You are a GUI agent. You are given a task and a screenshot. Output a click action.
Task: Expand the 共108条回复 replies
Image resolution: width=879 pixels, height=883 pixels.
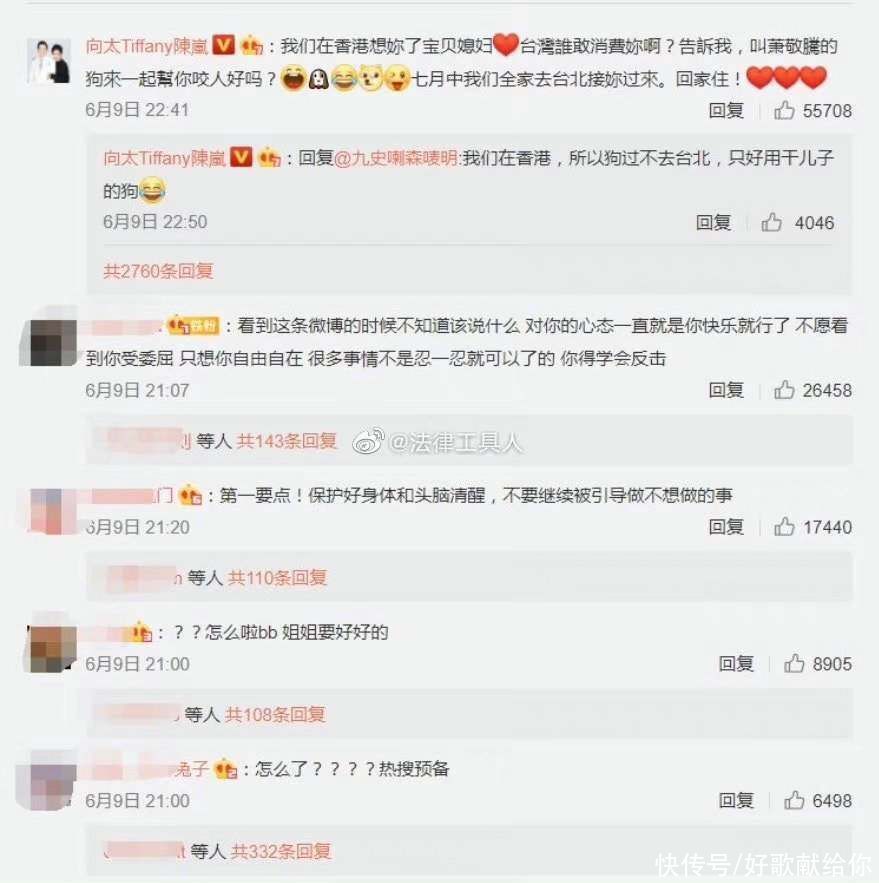pyautogui.click(x=275, y=715)
